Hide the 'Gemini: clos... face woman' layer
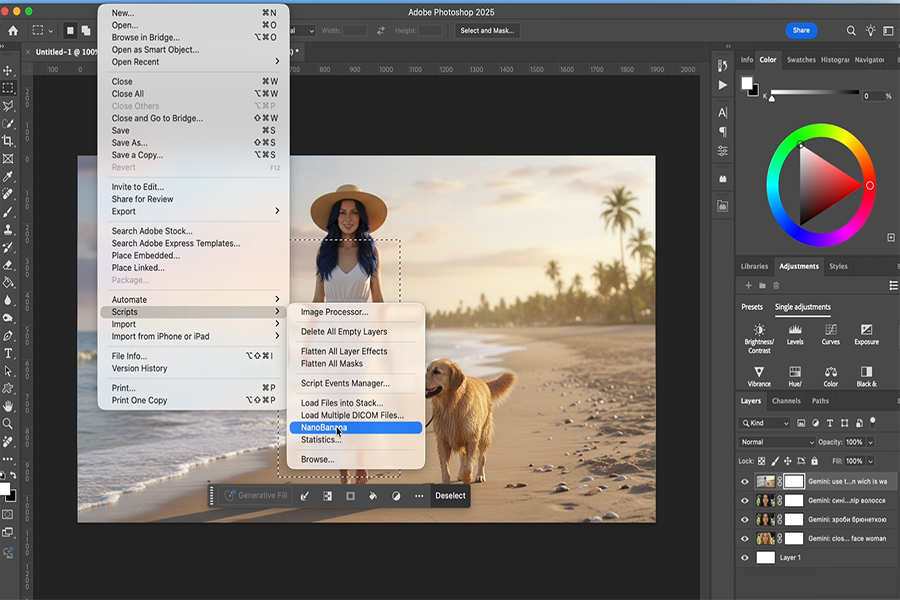 tap(745, 539)
